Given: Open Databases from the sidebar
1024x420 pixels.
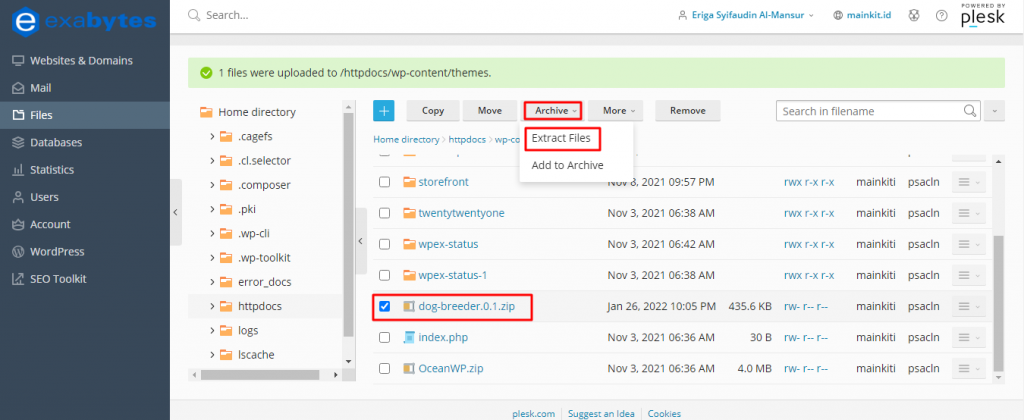Looking at the screenshot, I should pos(56,143).
